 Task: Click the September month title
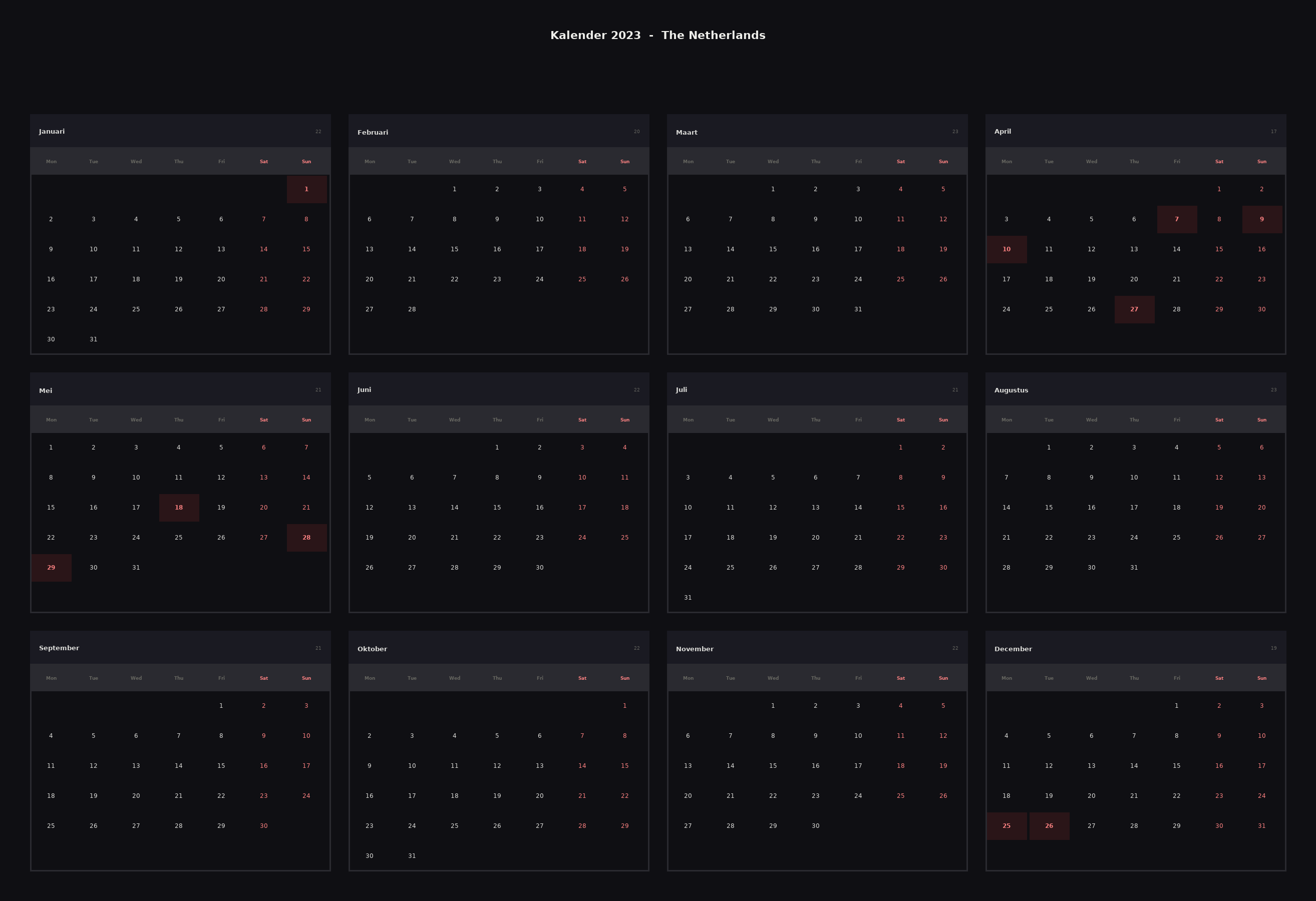[x=59, y=648]
